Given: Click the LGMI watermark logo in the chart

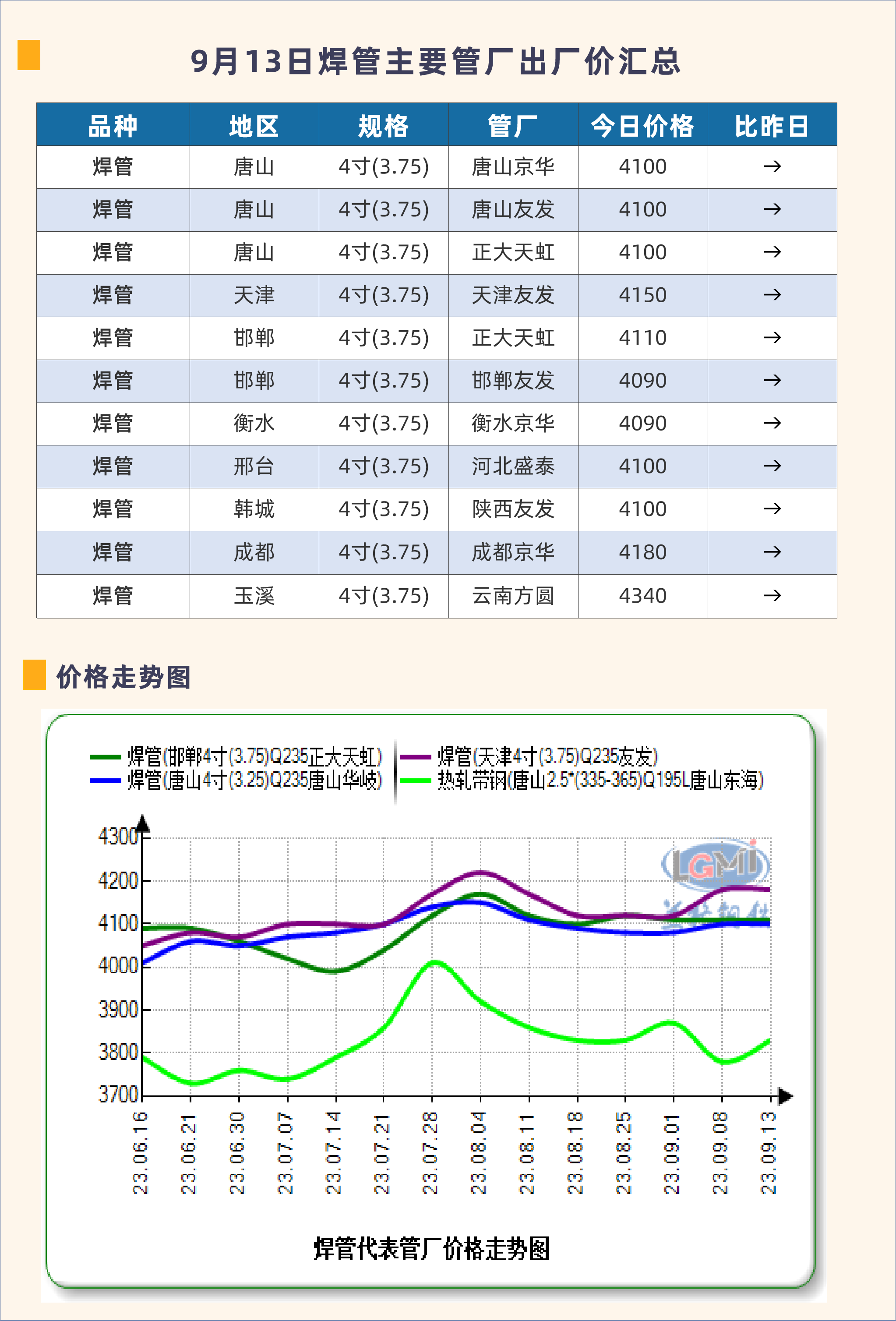Looking at the screenshot, I should coord(715,865).
